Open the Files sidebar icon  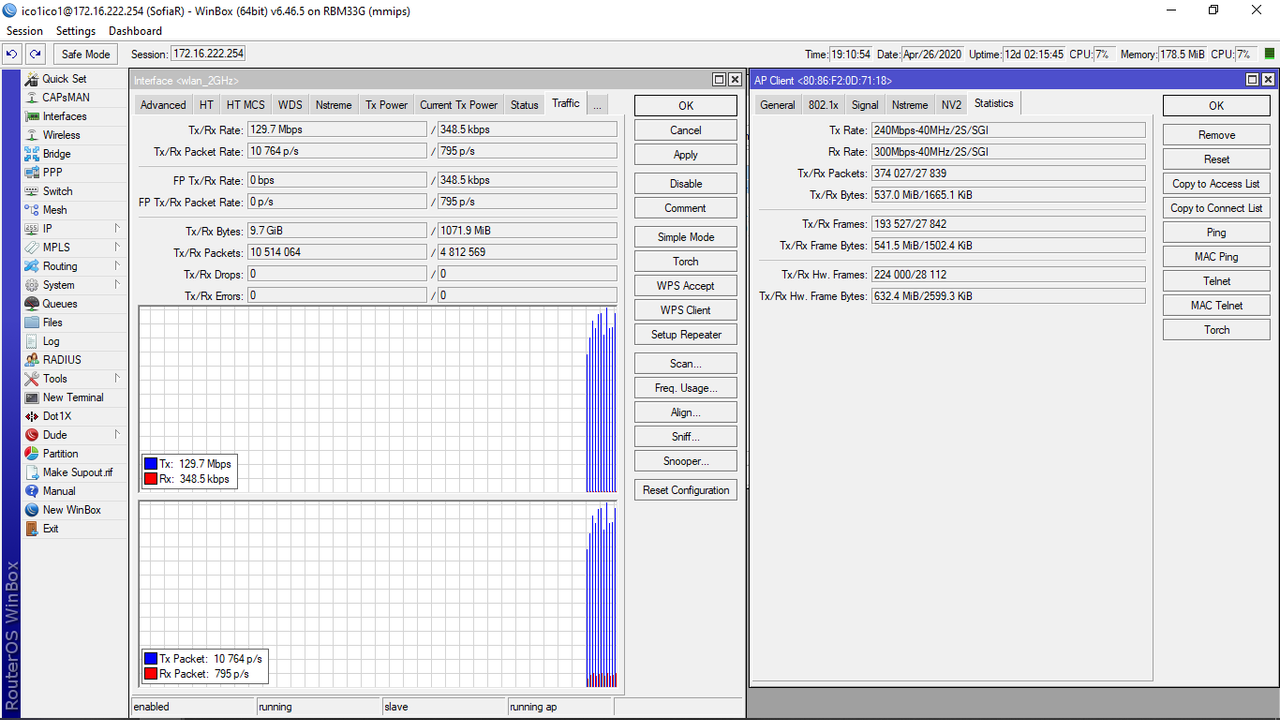(x=32, y=322)
